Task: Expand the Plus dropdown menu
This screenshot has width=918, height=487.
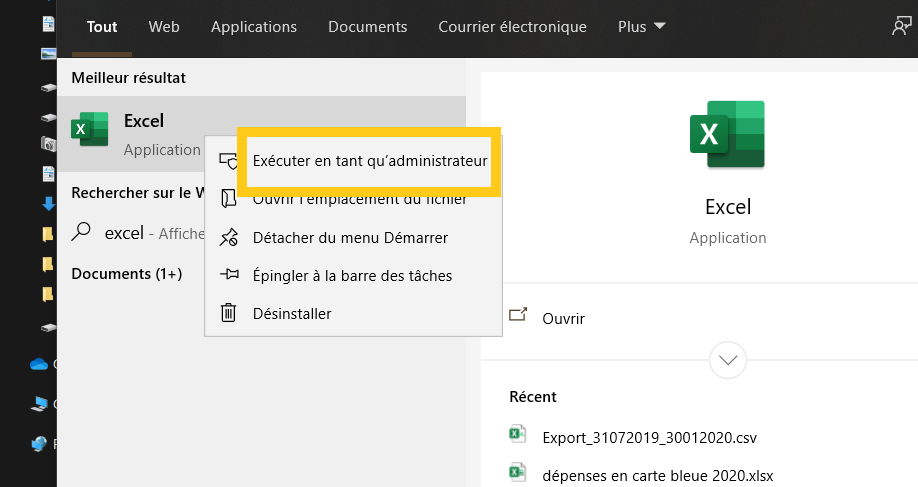Action: coord(642,27)
